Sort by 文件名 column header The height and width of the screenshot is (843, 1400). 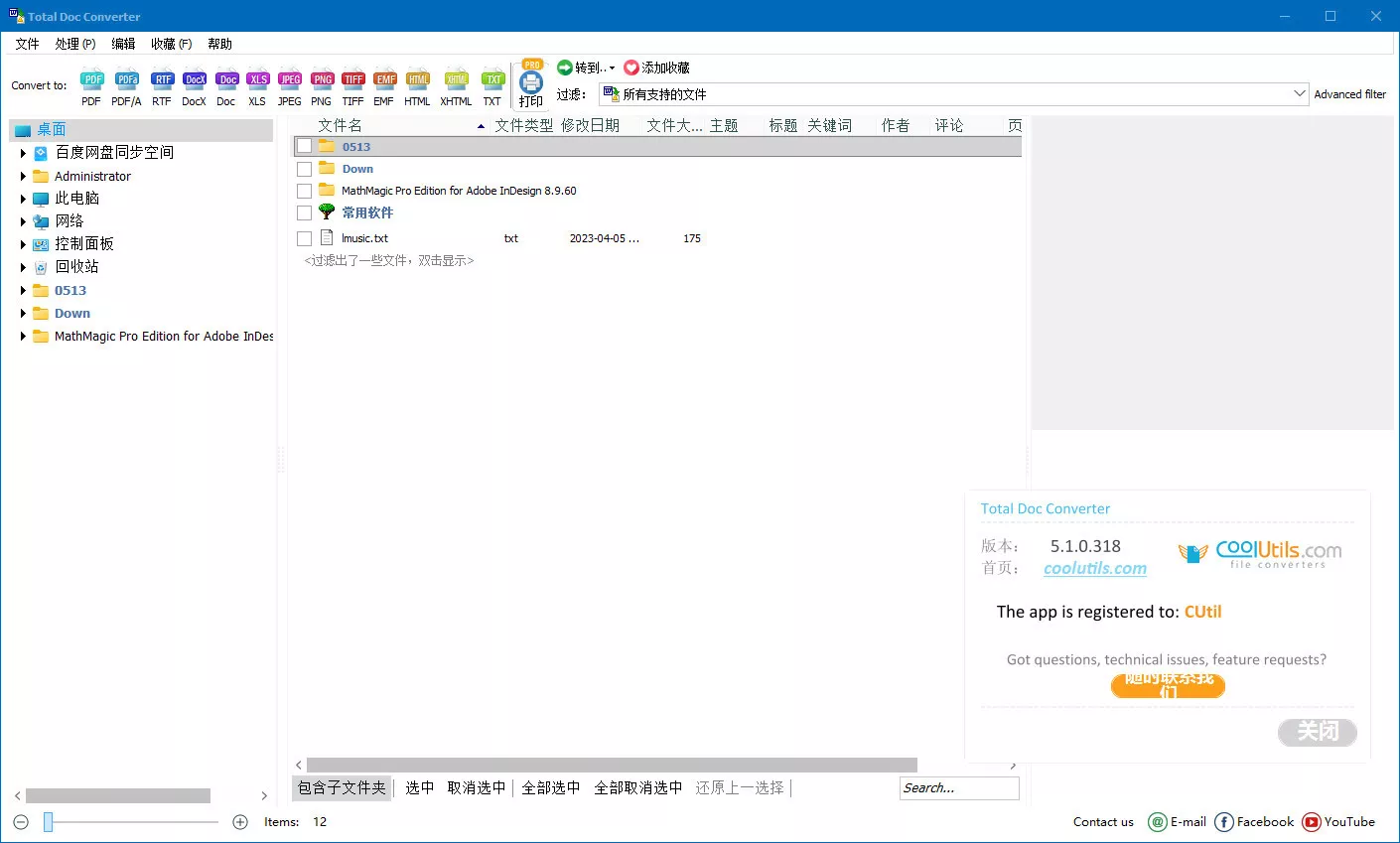coord(340,125)
